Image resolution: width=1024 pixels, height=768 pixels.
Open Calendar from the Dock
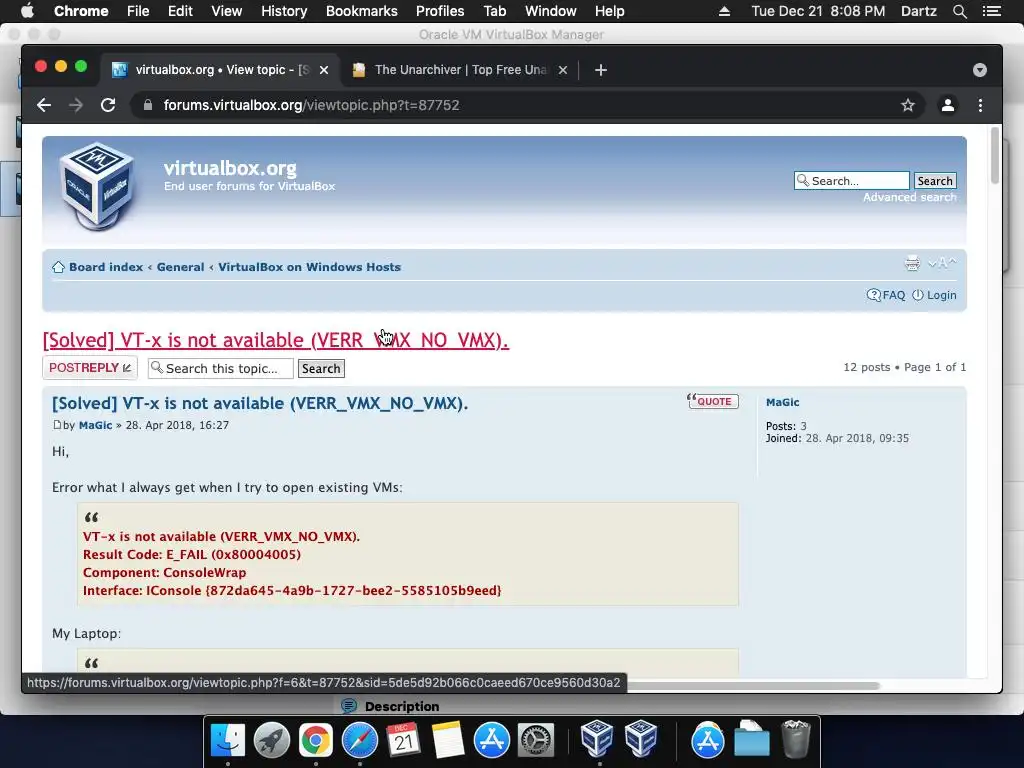coord(404,740)
